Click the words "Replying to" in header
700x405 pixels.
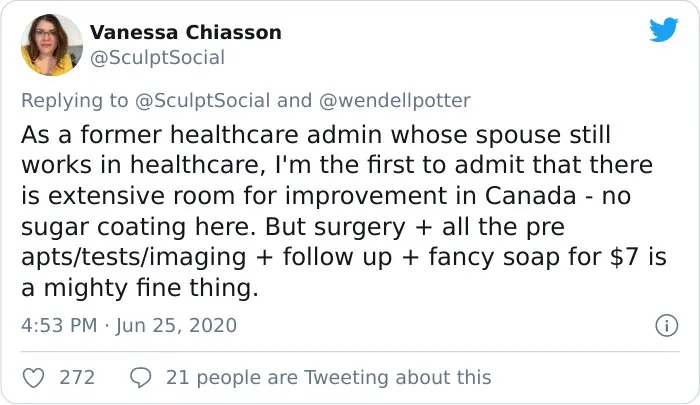[75, 100]
